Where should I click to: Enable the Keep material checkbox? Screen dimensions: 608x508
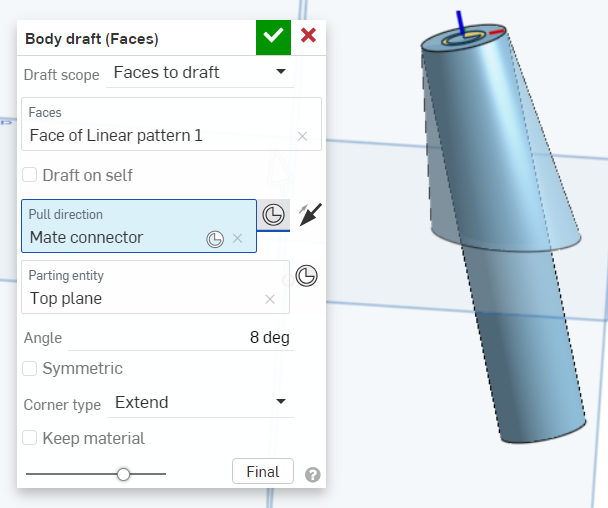click(29, 438)
